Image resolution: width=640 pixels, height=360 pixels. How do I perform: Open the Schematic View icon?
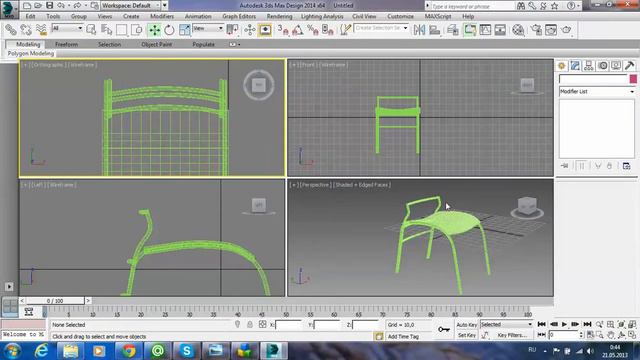[x=500, y=29]
